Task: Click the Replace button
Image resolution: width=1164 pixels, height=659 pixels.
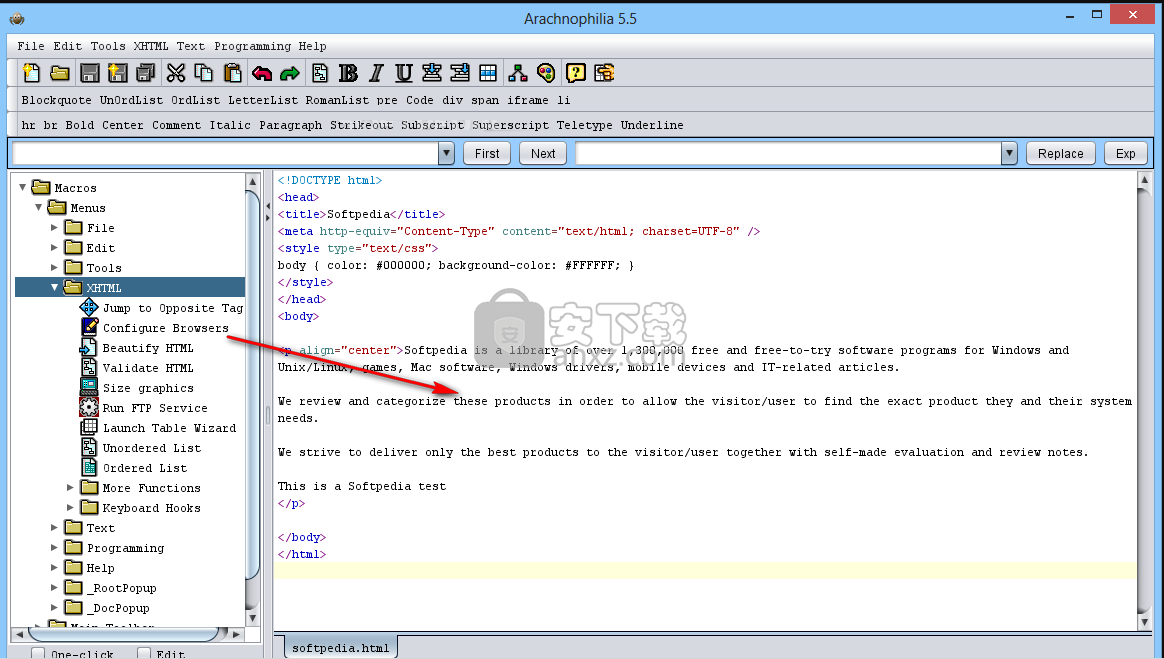Action: pos(1060,153)
